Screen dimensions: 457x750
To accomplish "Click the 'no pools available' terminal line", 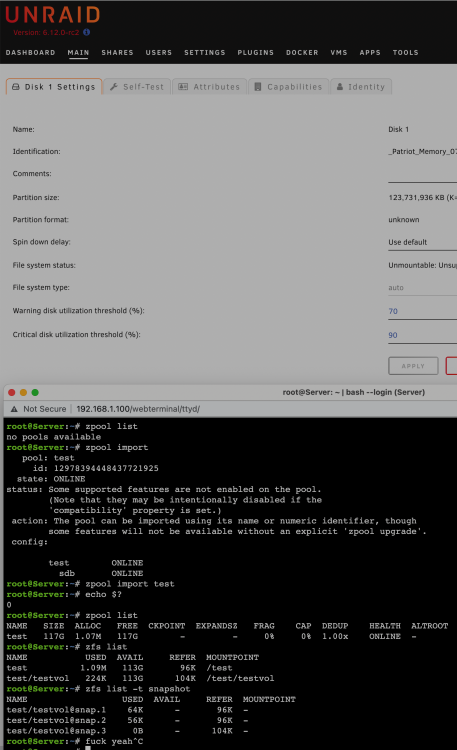I will pyautogui.click(x=54, y=437).
